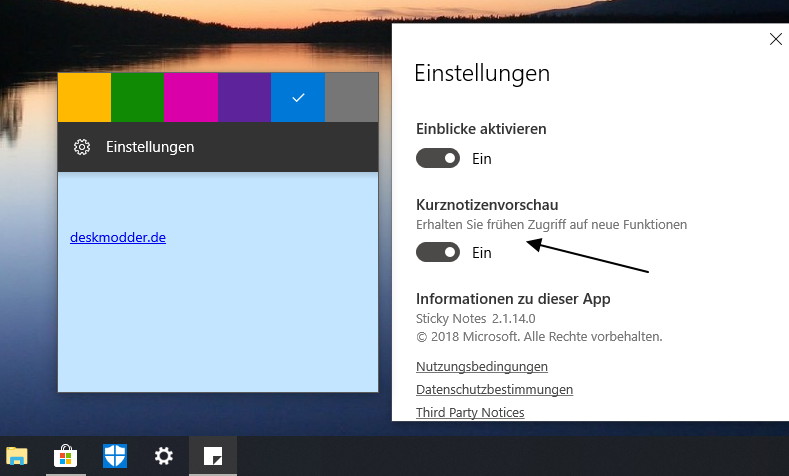This screenshot has width=789, height=476.
Task: Select the purple note color swatch
Action: click(245, 97)
